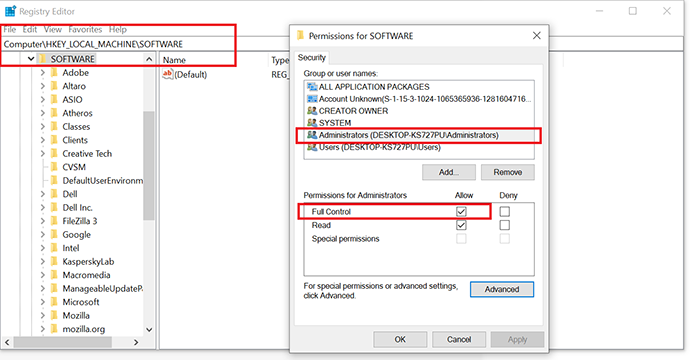Click the Mozilla folder icon

pos(54,315)
